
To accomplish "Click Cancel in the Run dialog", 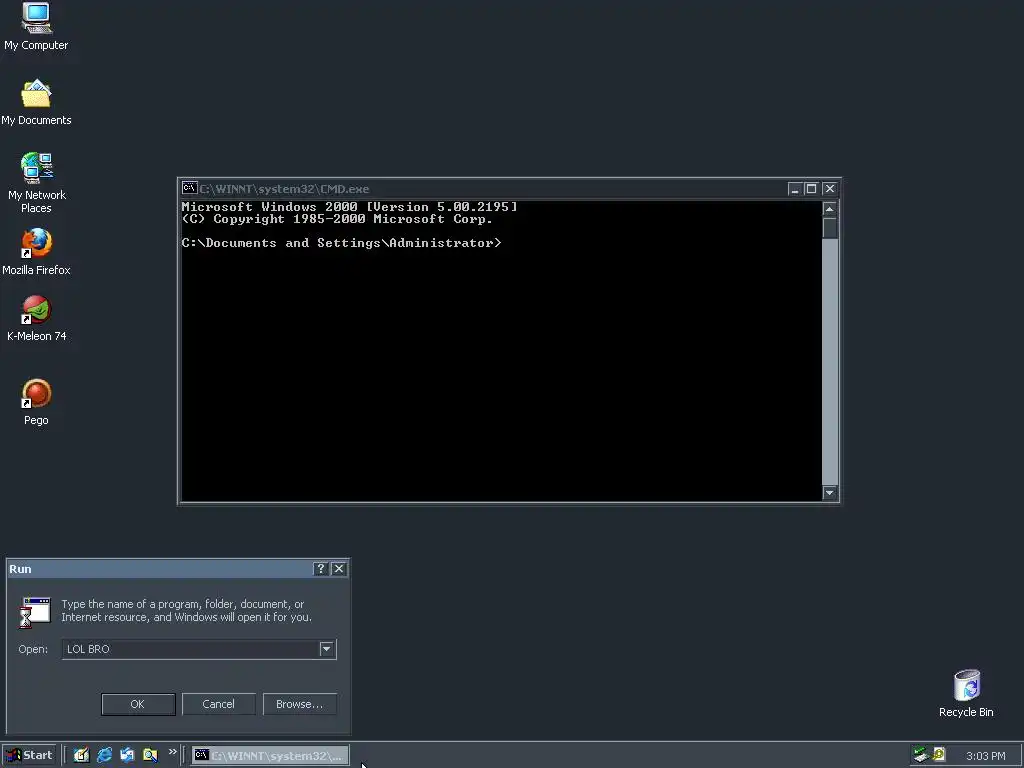I will click(218, 704).
